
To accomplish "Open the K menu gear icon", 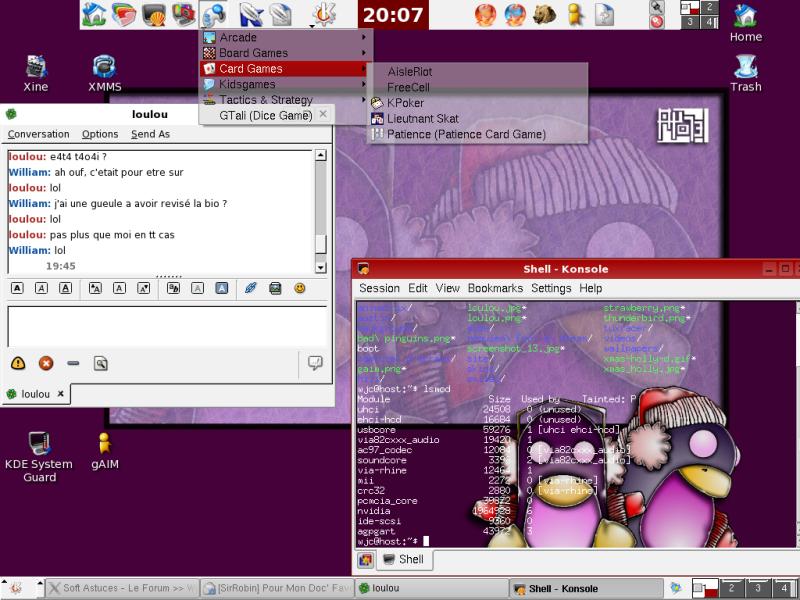I will click(x=325, y=14).
